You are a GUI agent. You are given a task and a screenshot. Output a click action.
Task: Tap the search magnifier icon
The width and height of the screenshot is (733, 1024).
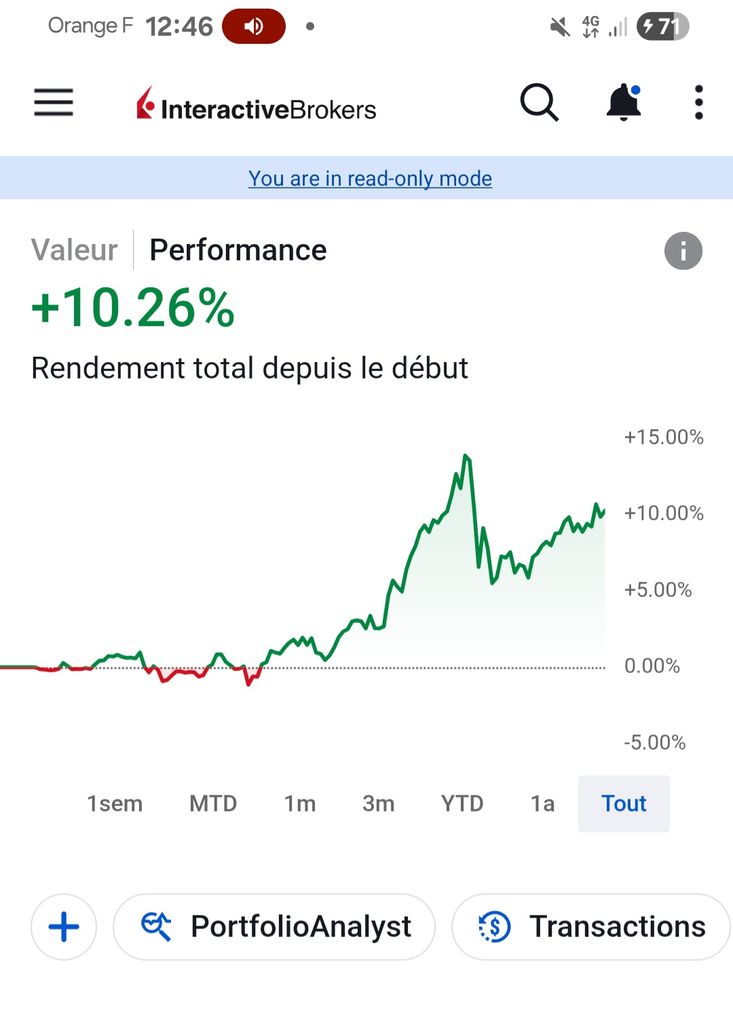[539, 102]
